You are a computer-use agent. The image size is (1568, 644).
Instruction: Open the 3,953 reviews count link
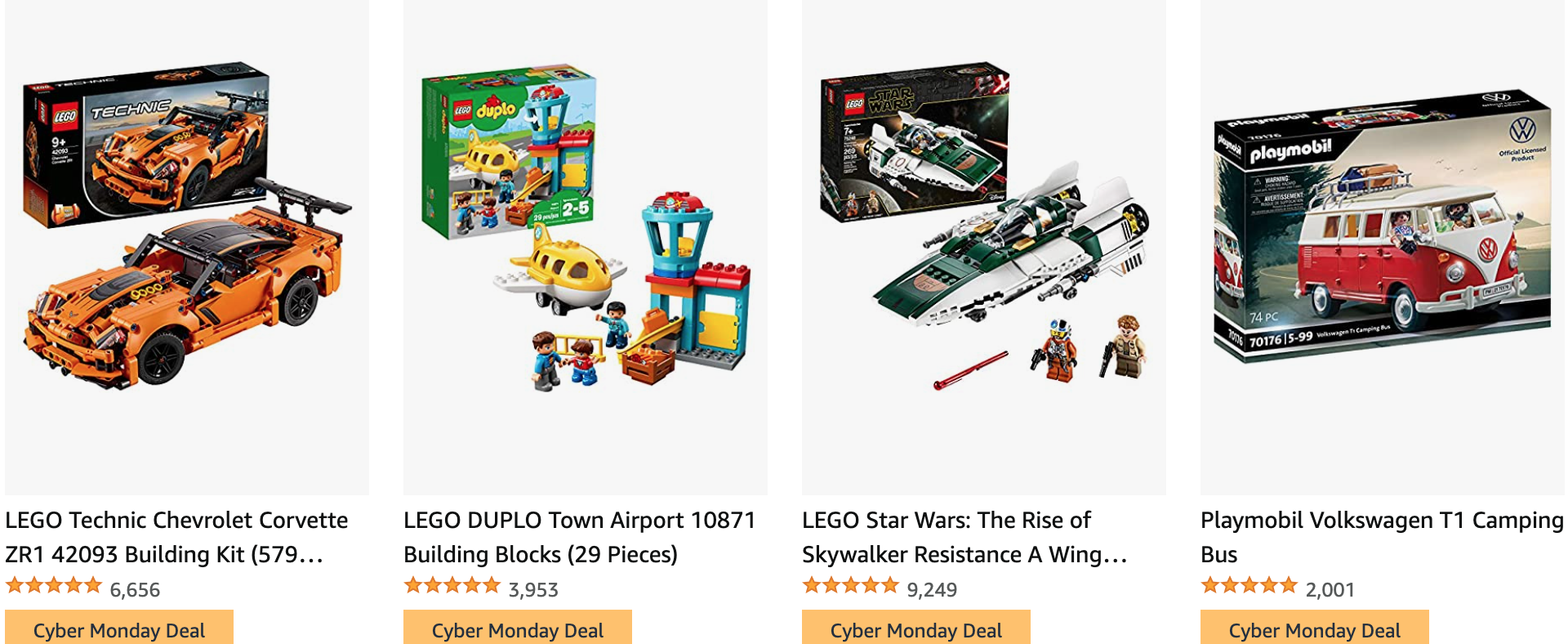click(533, 589)
